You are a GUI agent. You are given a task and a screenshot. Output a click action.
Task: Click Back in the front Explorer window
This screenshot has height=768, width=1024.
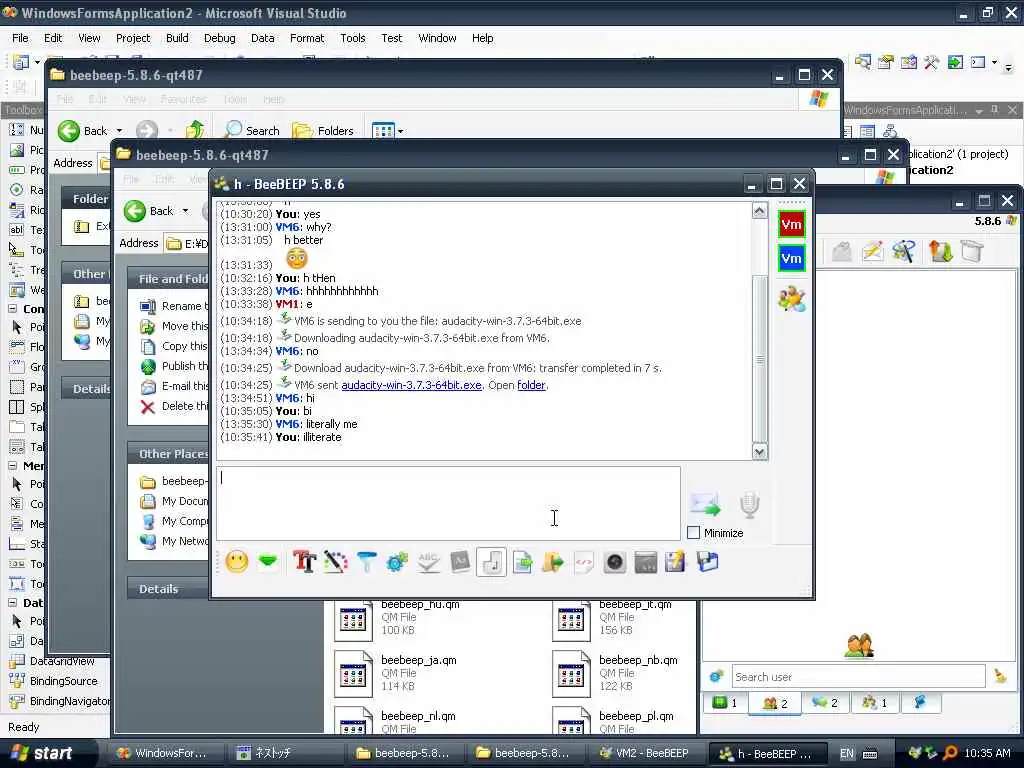point(149,211)
